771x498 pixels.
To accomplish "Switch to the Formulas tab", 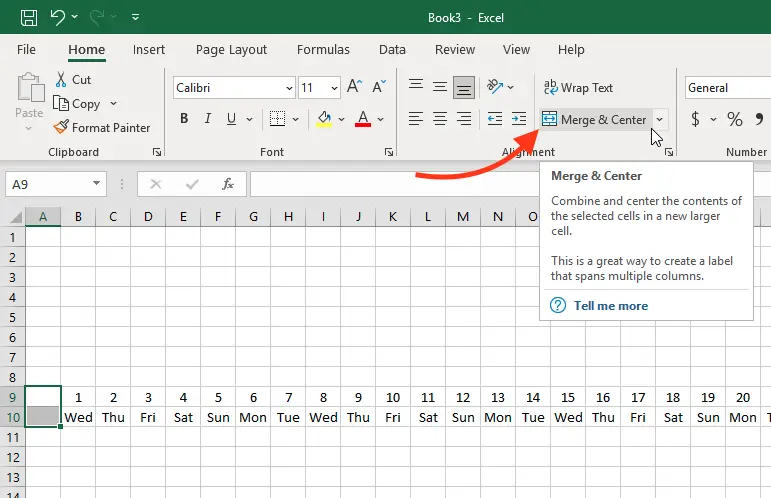I will (x=323, y=50).
